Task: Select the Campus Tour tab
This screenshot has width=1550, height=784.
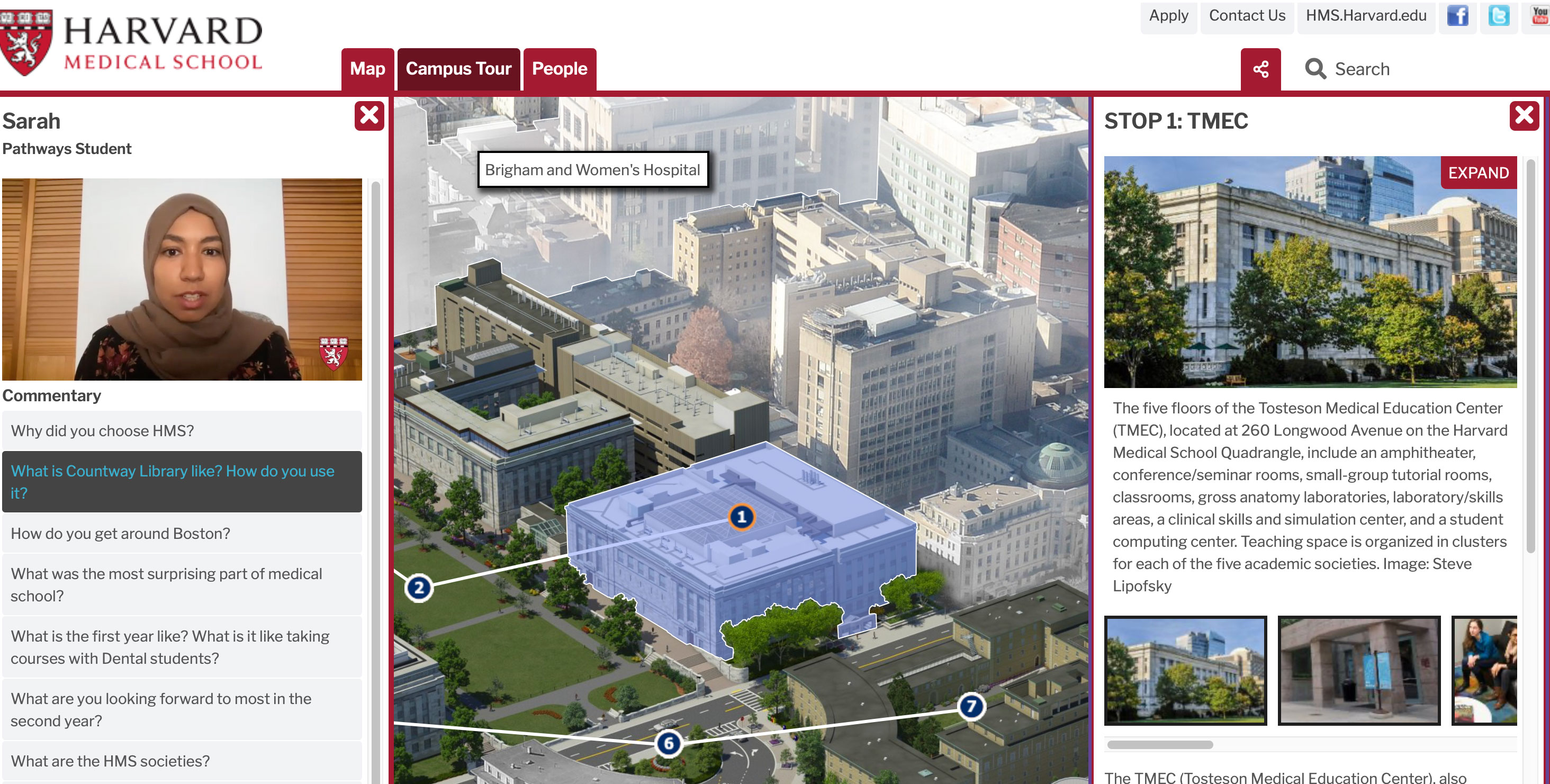Action: 458,68
